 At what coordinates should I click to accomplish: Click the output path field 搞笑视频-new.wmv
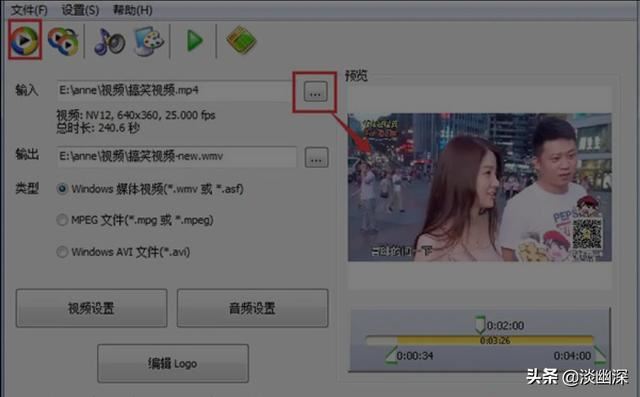click(177, 156)
